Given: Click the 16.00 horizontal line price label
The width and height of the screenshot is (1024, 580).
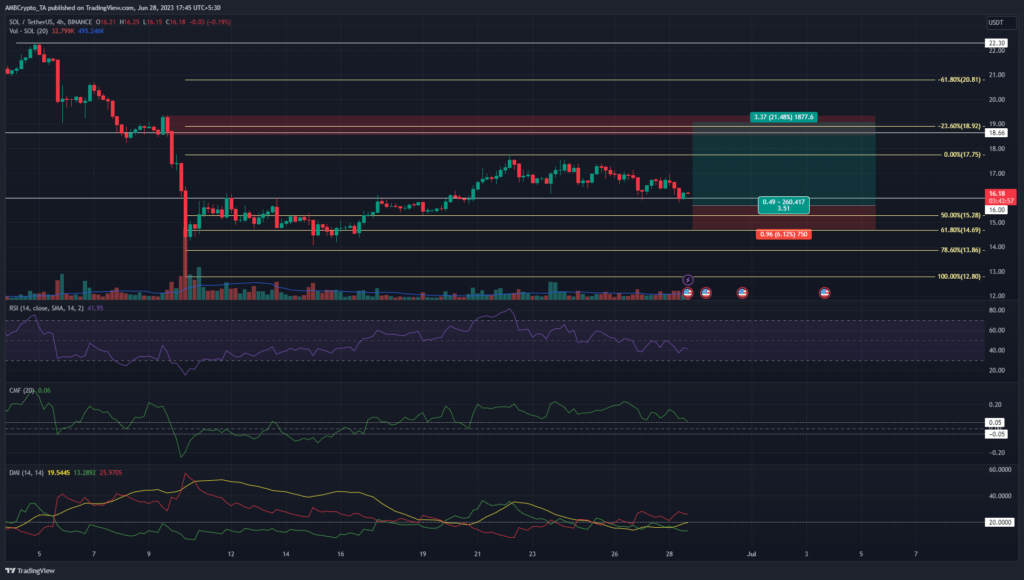Looking at the screenshot, I should [997, 210].
